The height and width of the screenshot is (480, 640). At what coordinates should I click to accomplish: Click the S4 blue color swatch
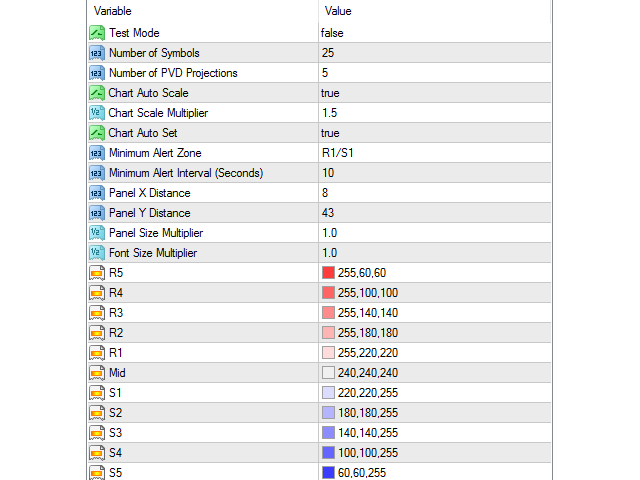pos(329,452)
